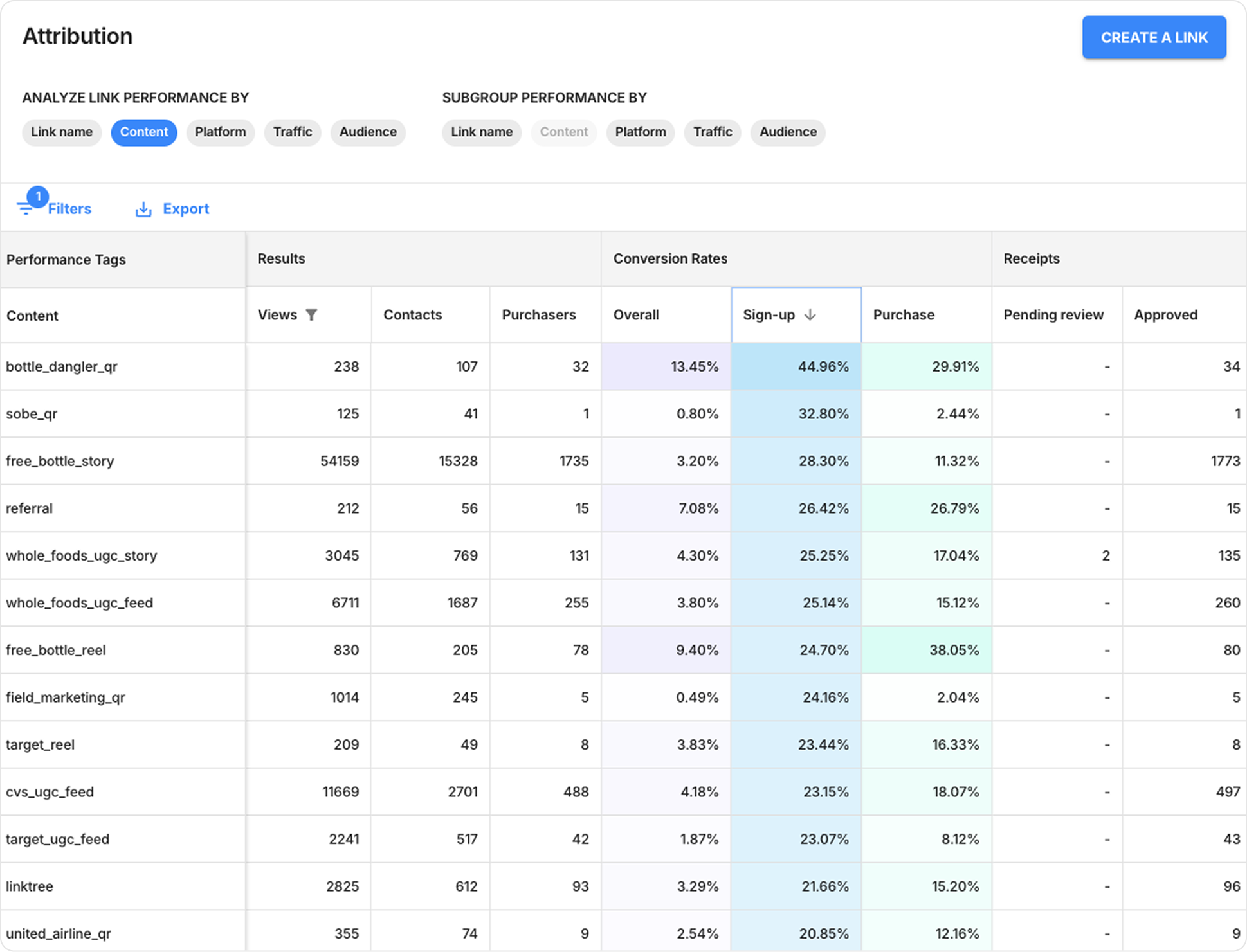
Task: Sort by the Contacts column header
Action: point(413,315)
